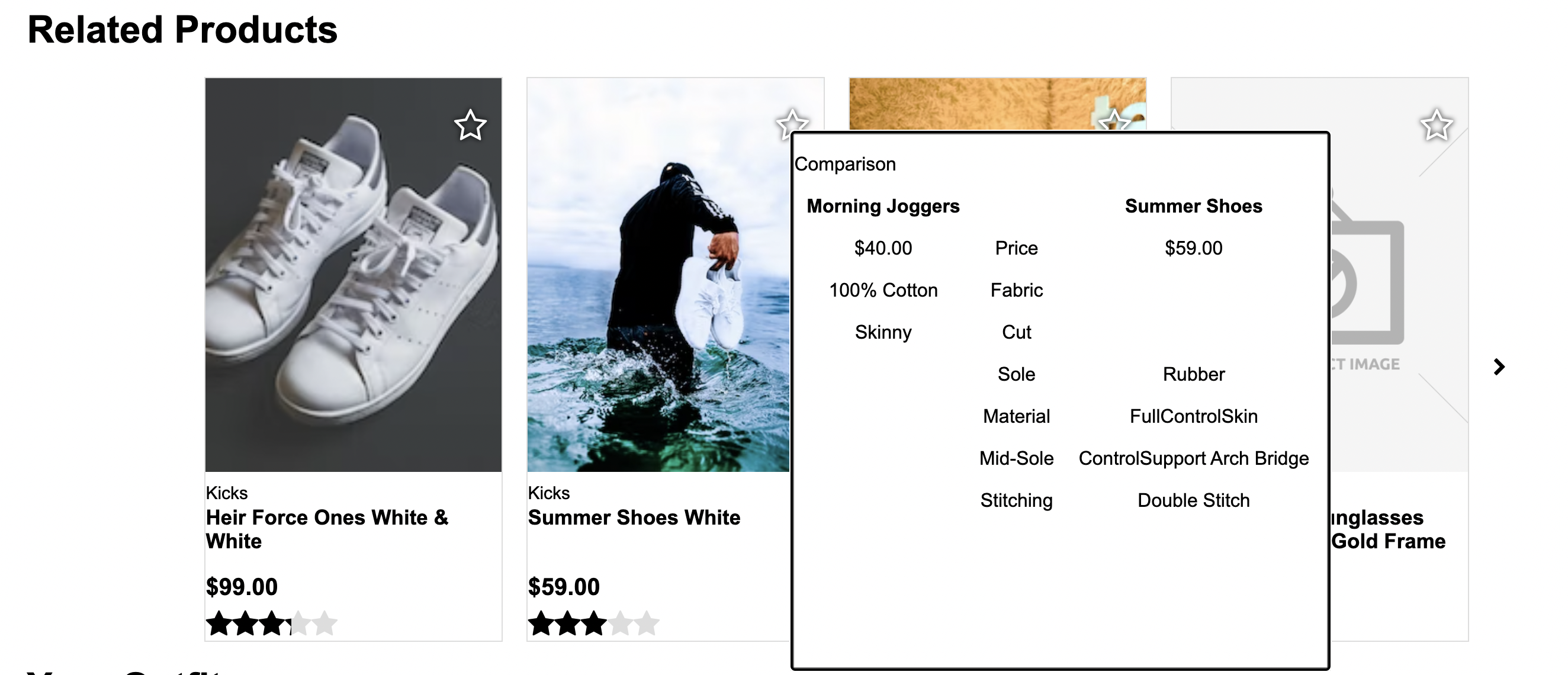This screenshot has width=1568, height=675.
Task: Click Summer Shoes column header in comparison
Action: pyautogui.click(x=1194, y=205)
